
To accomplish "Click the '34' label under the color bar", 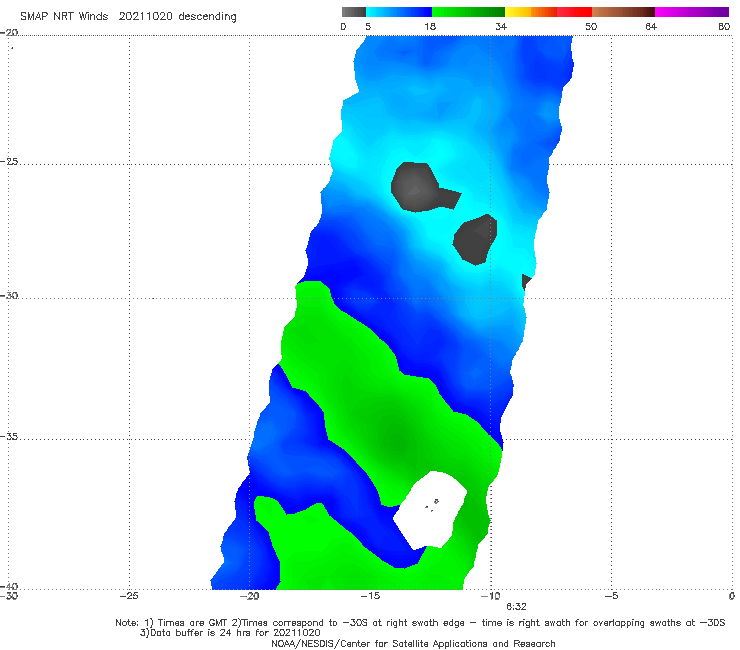I will (x=501, y=27).
